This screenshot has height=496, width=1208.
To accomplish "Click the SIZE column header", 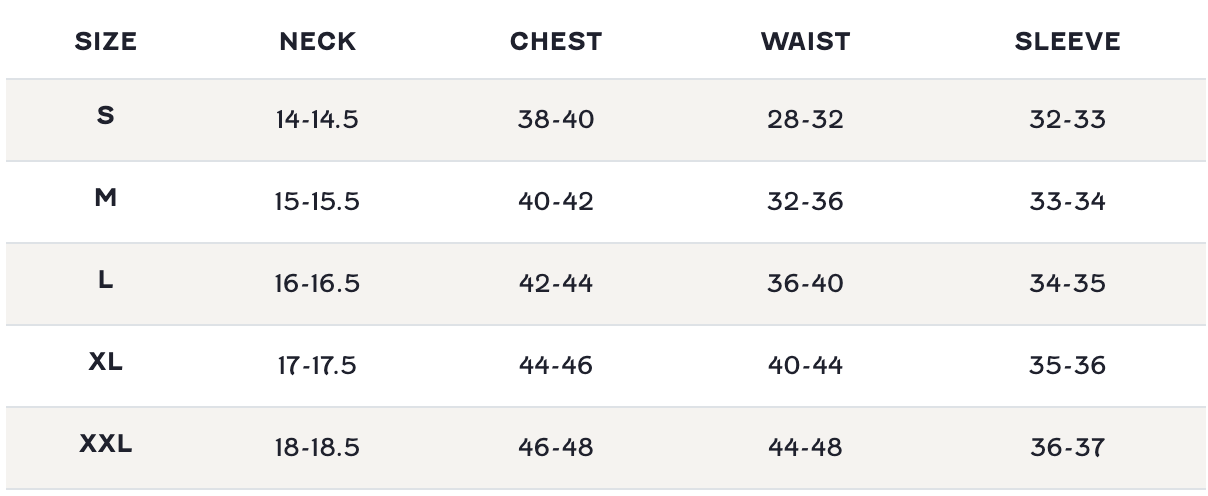I will click(x=106, y=41).
